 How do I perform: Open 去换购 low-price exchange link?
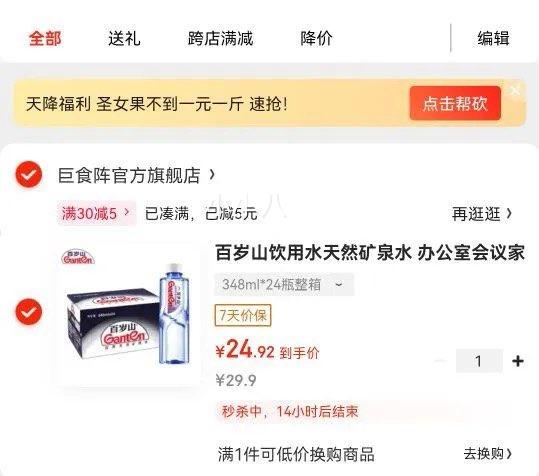pos(487,454)
